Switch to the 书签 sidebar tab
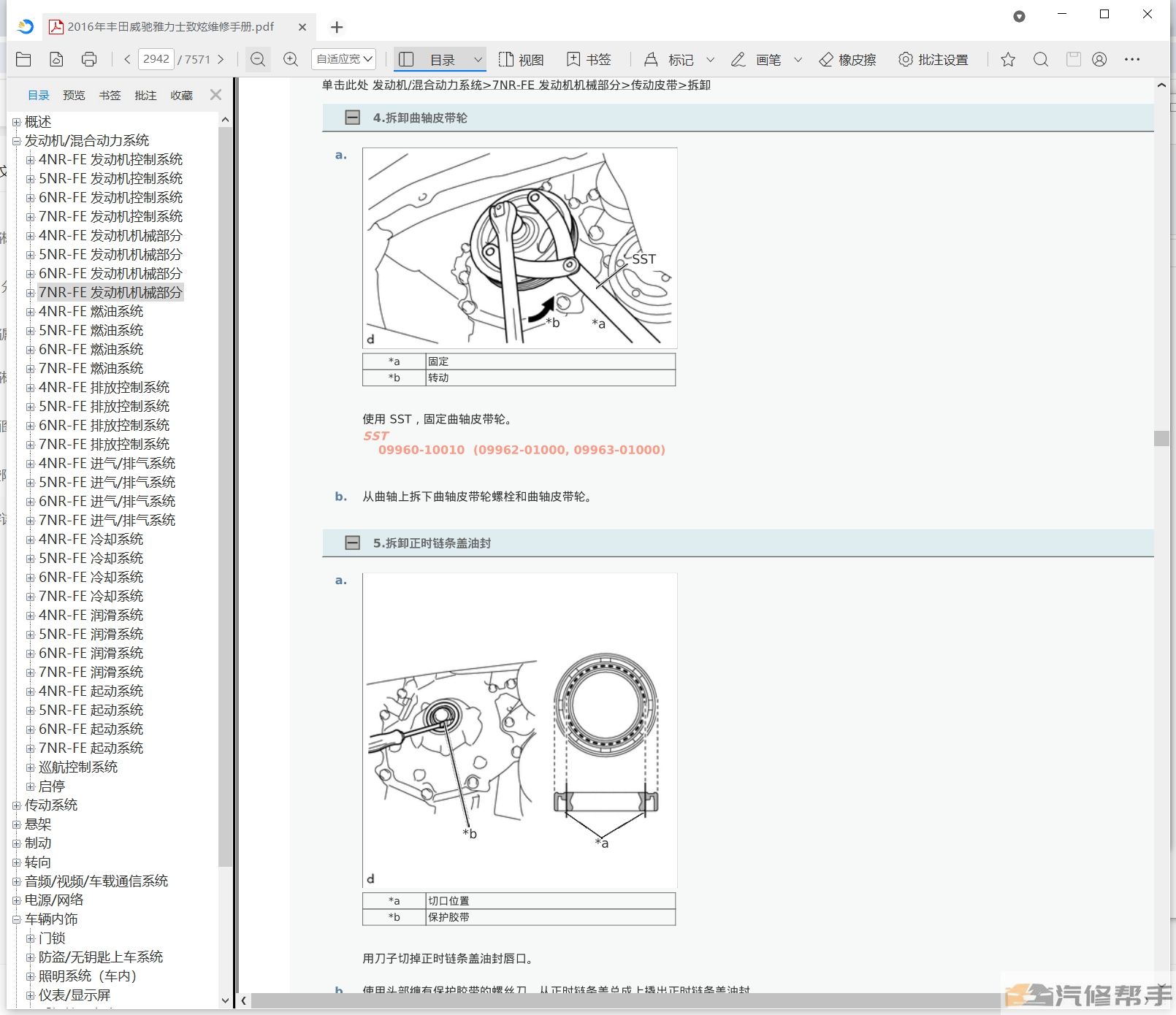Image resolution: width=1176 pixels, height=1015 pixels. (110, 95)
